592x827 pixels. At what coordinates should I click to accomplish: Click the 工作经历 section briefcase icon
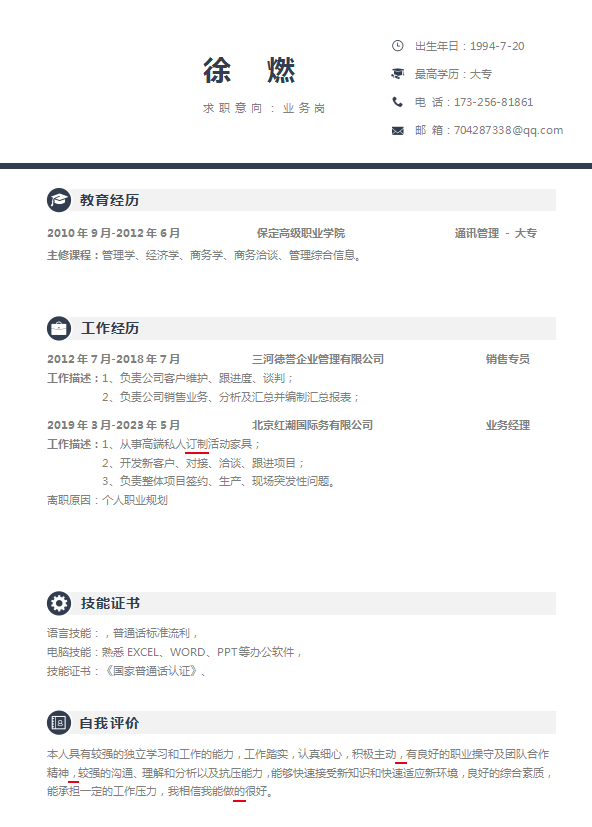click(x=59, y=329)
